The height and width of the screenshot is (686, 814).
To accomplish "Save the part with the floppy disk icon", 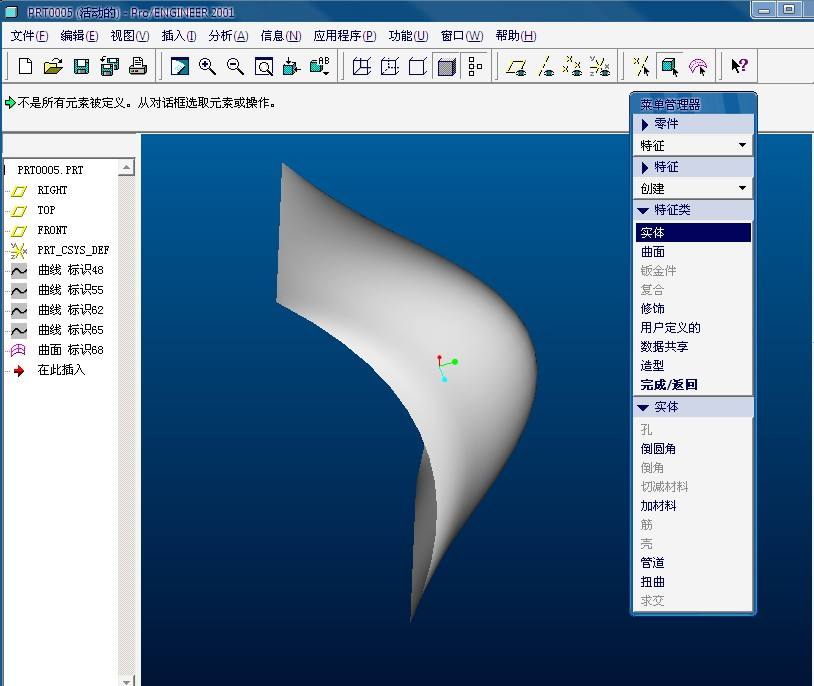I will click(x=81, y=67).
